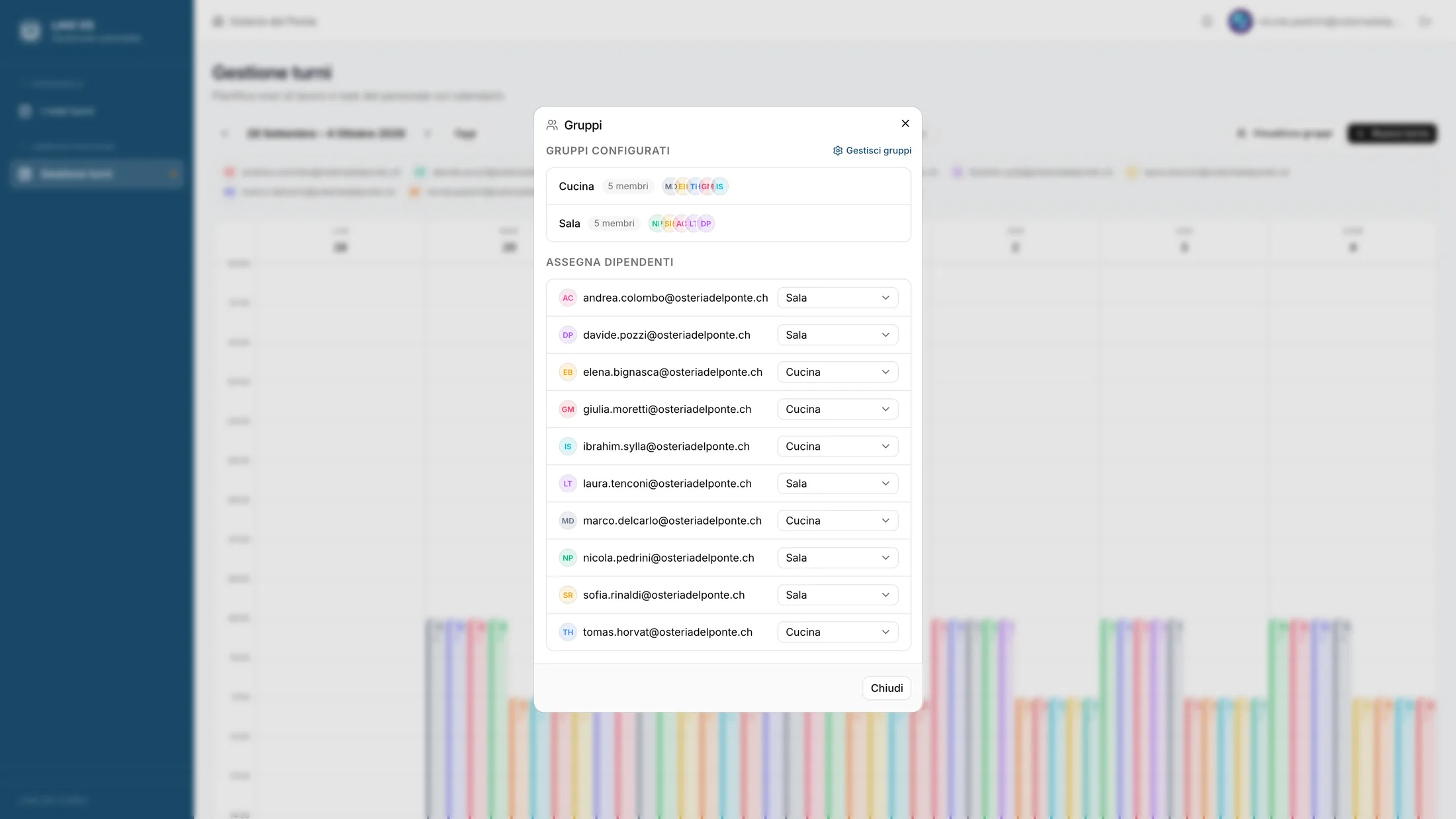
Task: Open group dropdown for davide.pozzi
Action: [x=837, y=335]
